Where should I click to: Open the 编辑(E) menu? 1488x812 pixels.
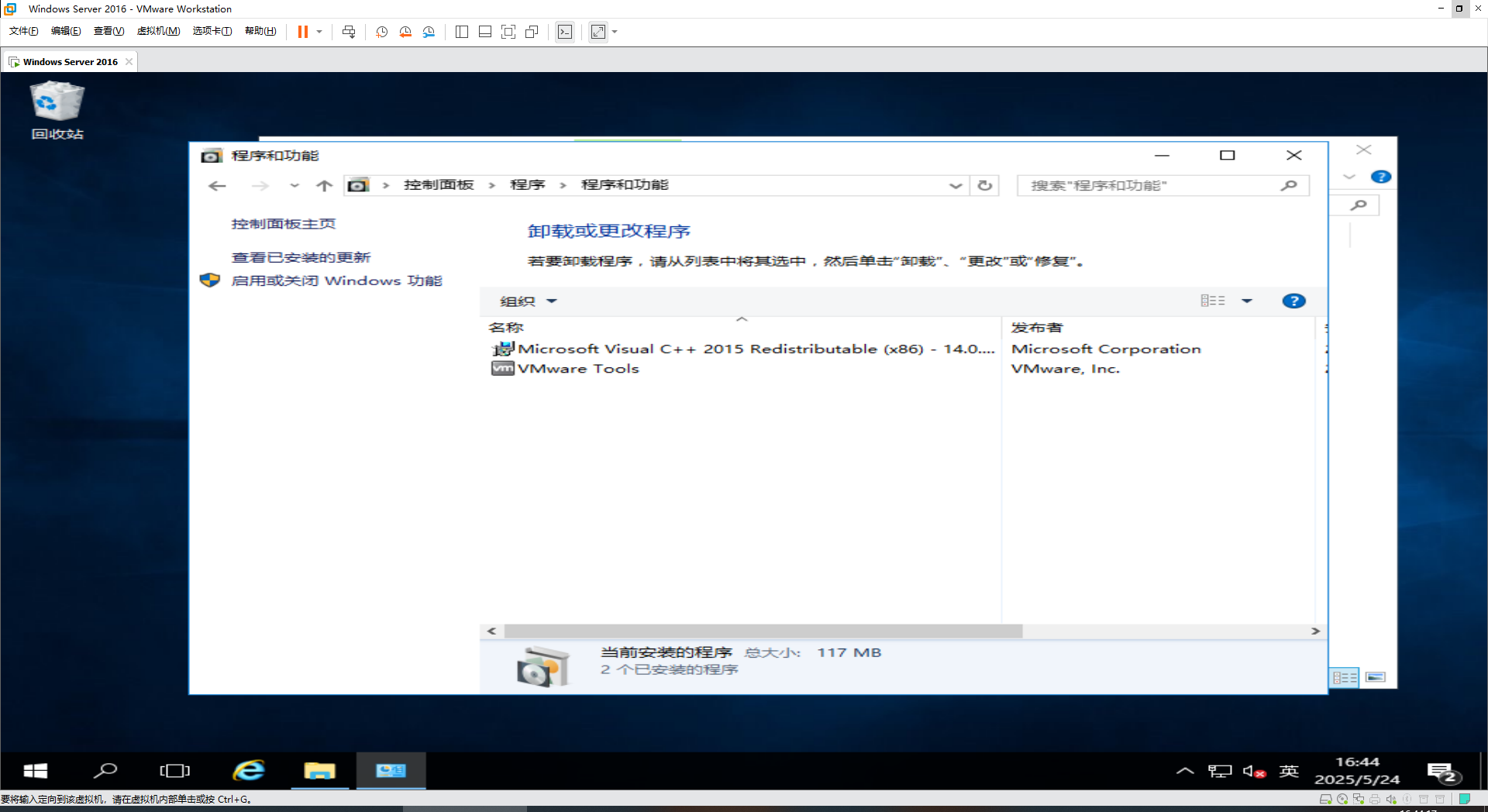66,31
